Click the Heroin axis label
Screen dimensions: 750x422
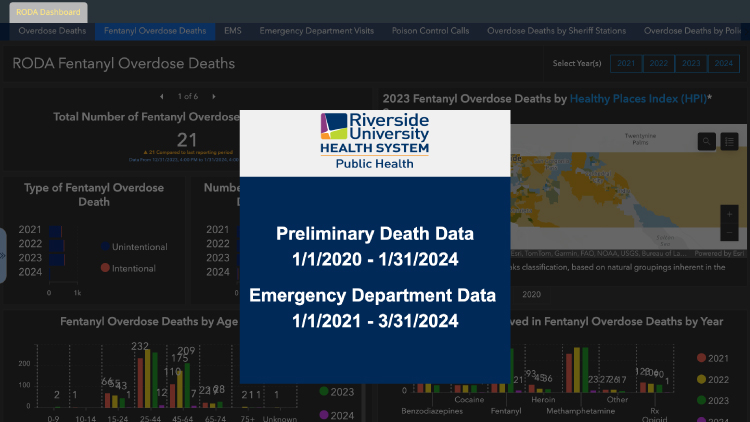coord(543,400)
